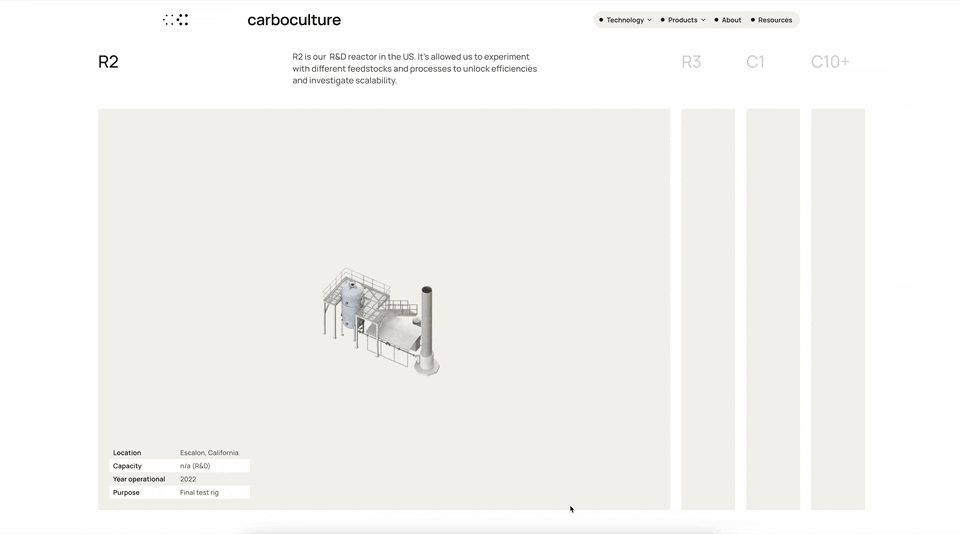960x534 pixels.
Task: Click the R2 reactor 3D model
Action: (x=381, y=322)
